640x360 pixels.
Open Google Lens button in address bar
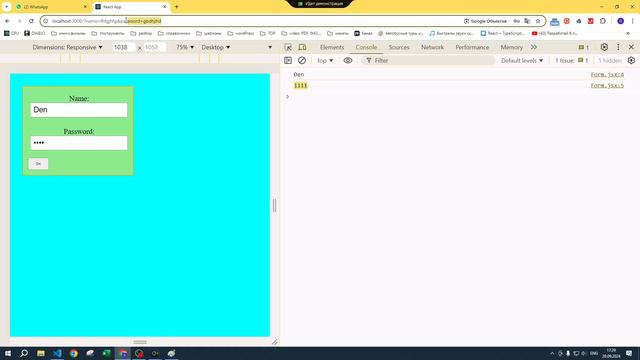click(x=485, y=21)
